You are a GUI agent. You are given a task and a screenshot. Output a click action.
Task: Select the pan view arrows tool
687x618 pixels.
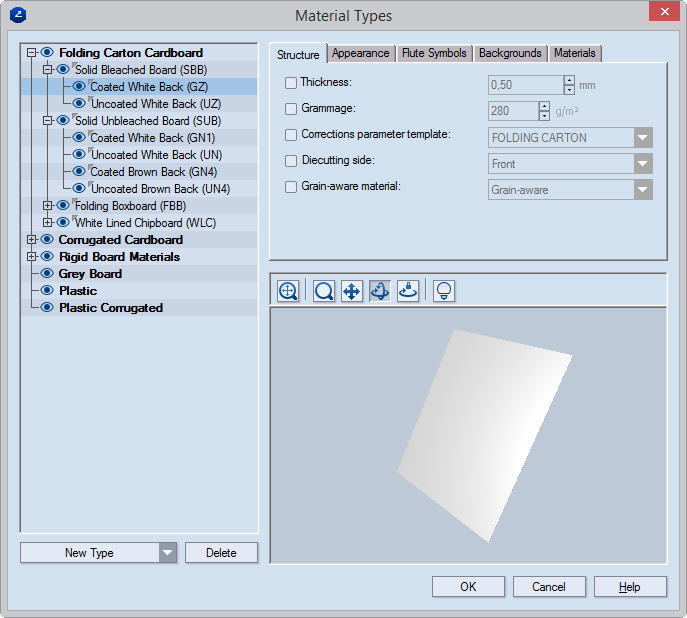point(352,291)
